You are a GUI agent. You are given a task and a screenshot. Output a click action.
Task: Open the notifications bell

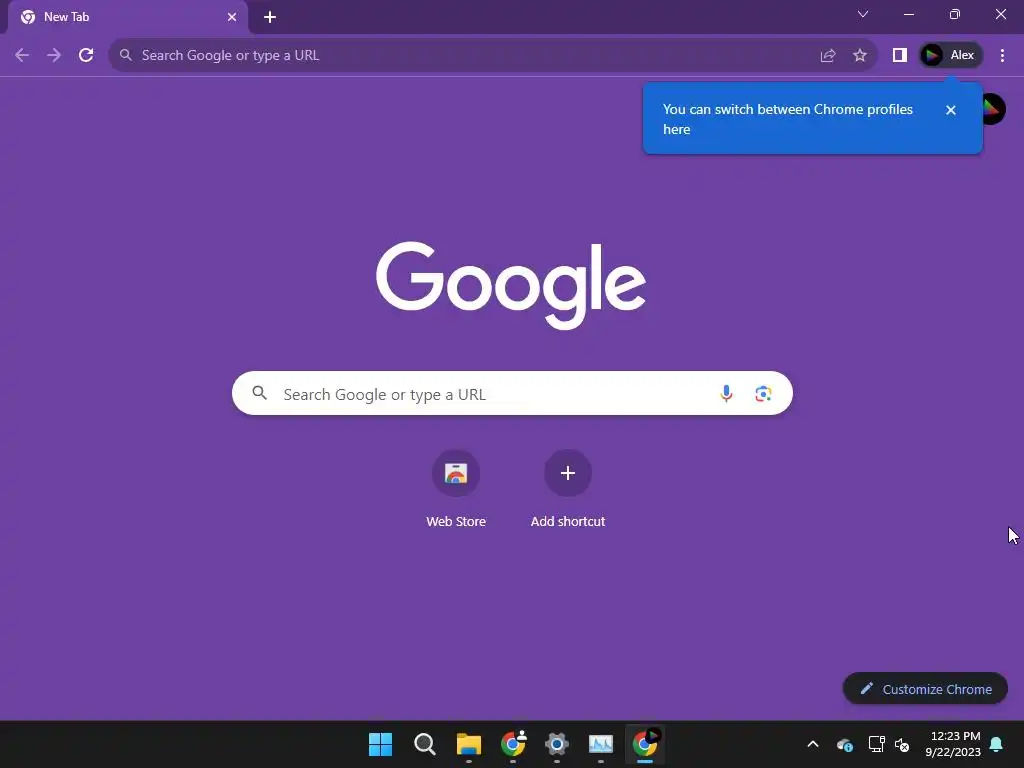(996, 744)
